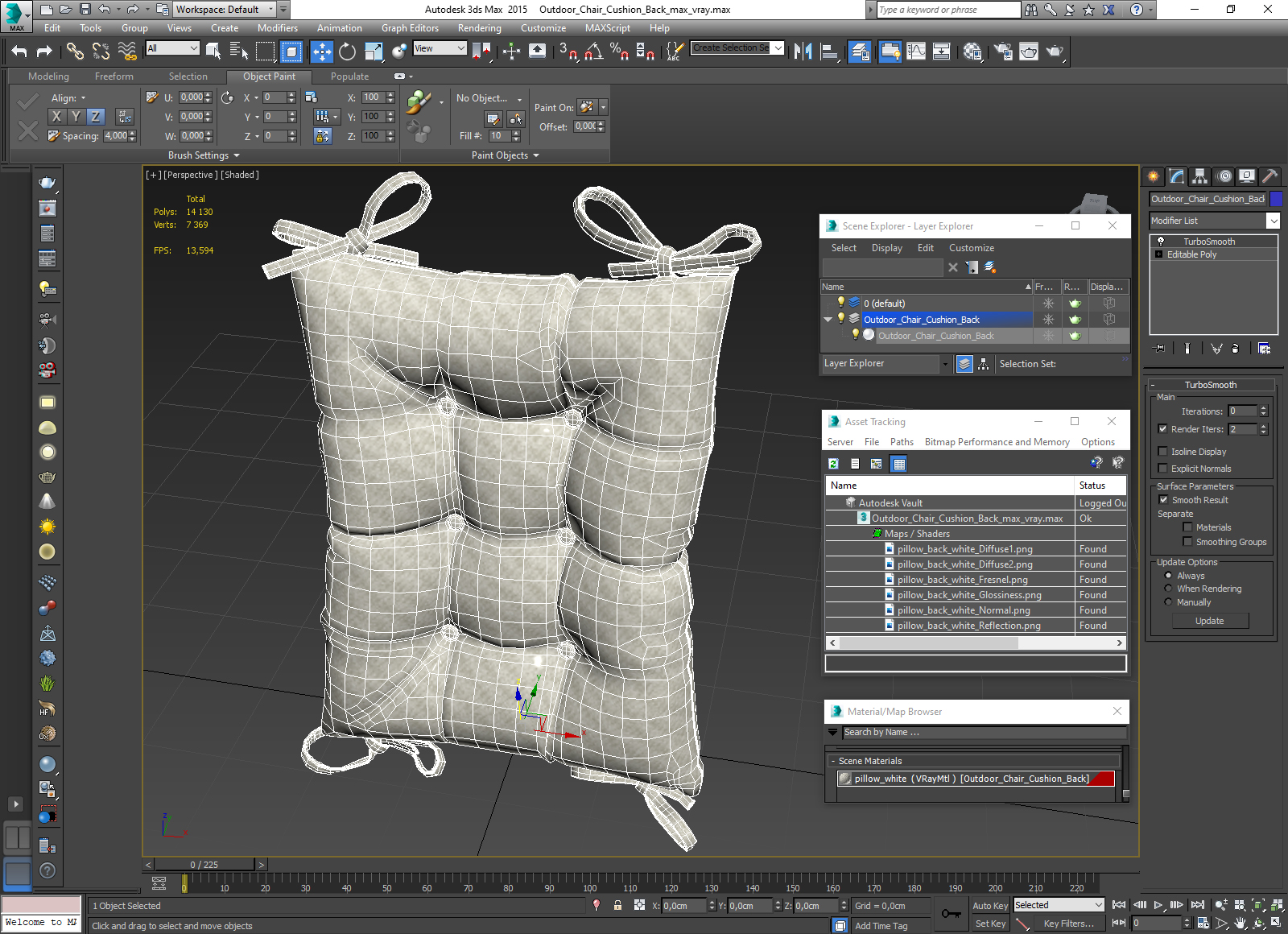Viewport: 1288px width, 934px height.
Task: Expand the Brush Settings panel
Action: (204, 155)
